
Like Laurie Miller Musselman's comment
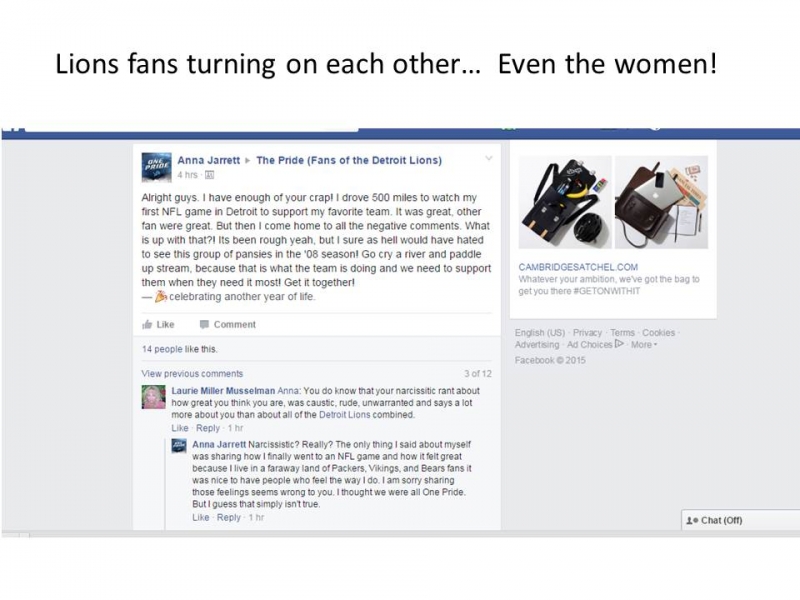tap(179, 428)
